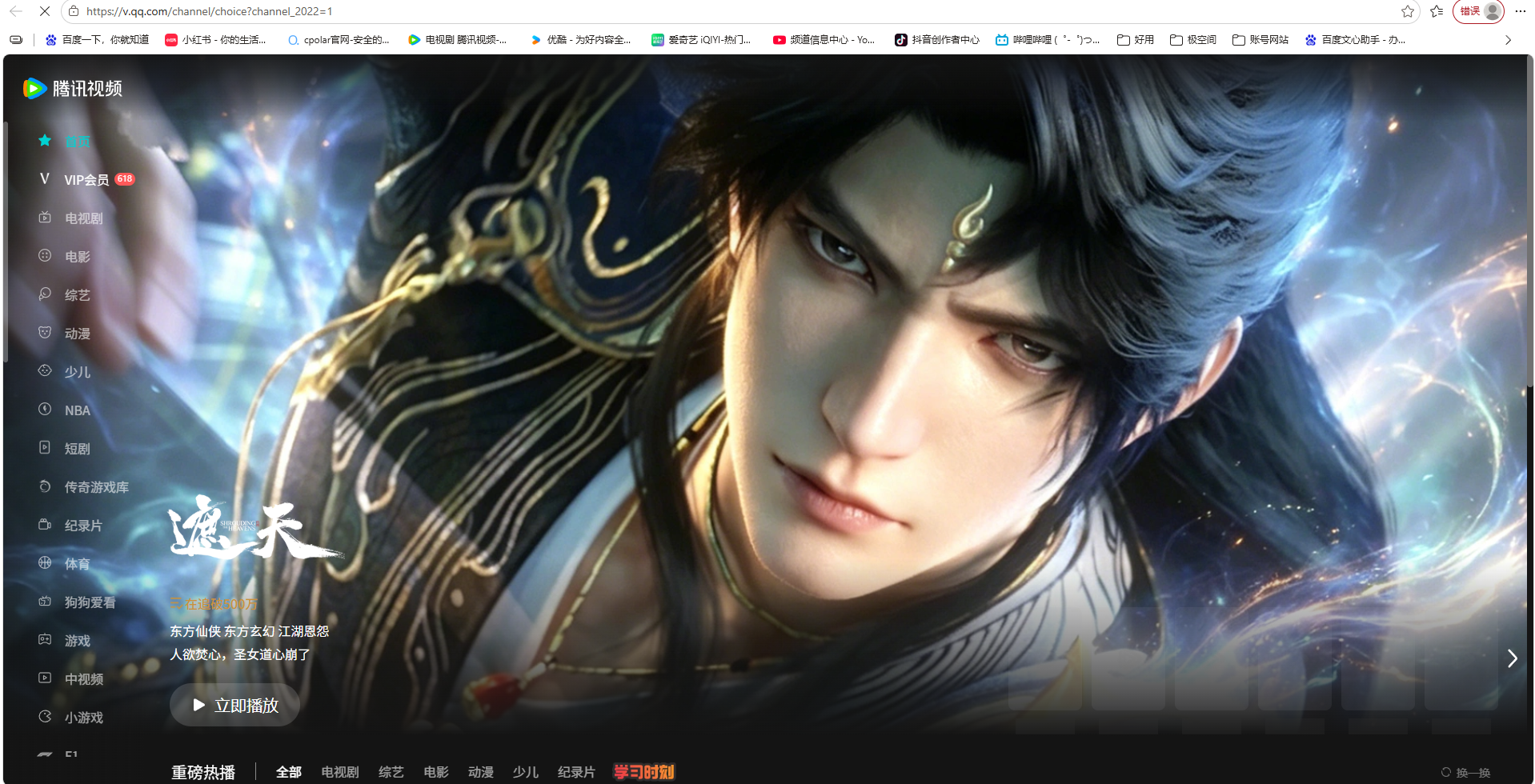Open the VIP会员 V icon
Viewport: 1535px width, 784px height.
[45, 179]
